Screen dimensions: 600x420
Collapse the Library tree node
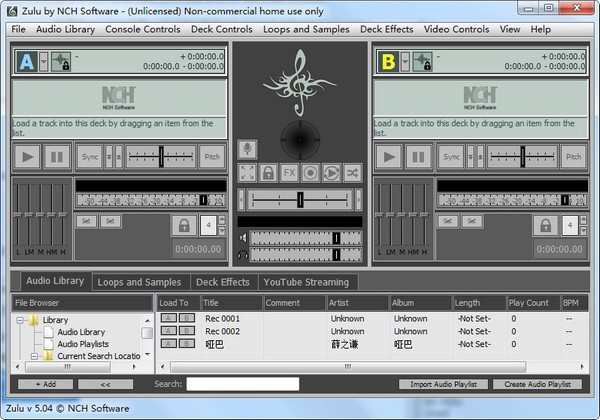pyautogui.click(x=21, y=320)
